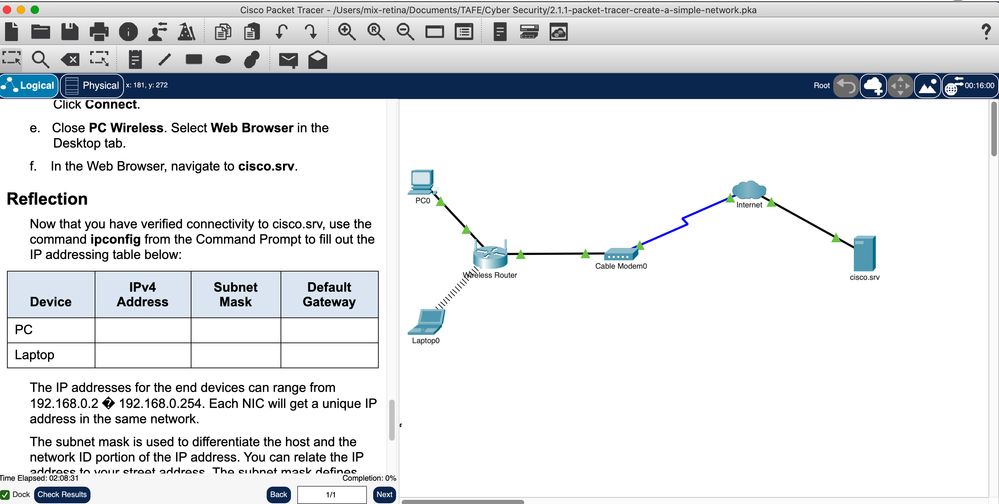Screen dimensions: 999x504
Task: Choose the Resize Shape tool
Action: [x=99, y=59]
